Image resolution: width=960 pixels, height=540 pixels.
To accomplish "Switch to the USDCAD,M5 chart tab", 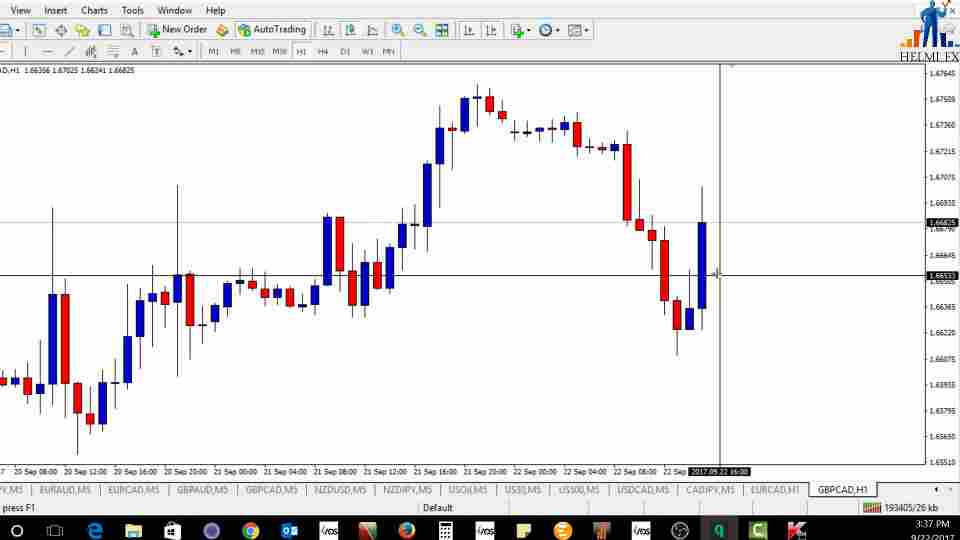I will point(643,490).
